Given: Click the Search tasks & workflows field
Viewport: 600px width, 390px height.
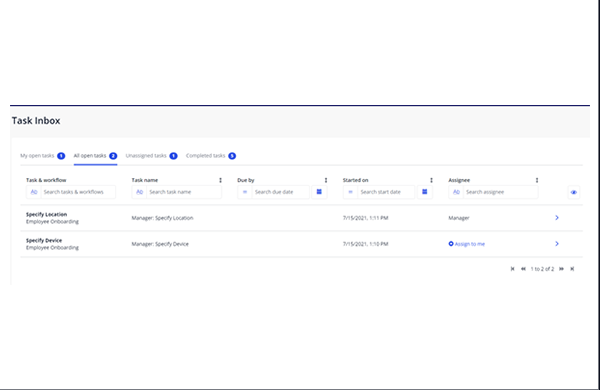Looking at the screenshot, I should 78,192.
